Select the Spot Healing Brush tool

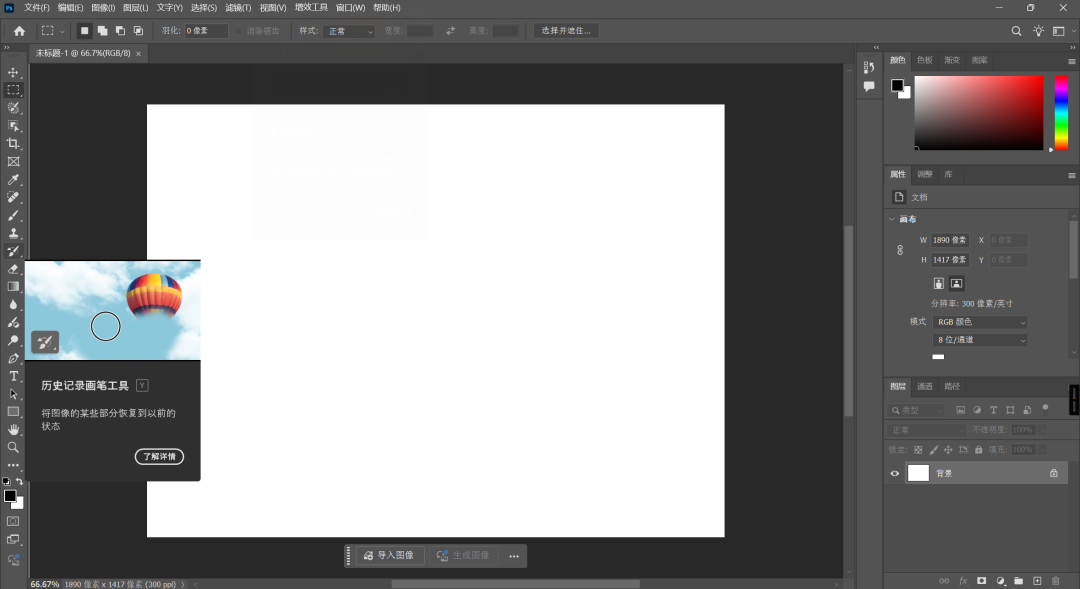(x=13, y=197)
